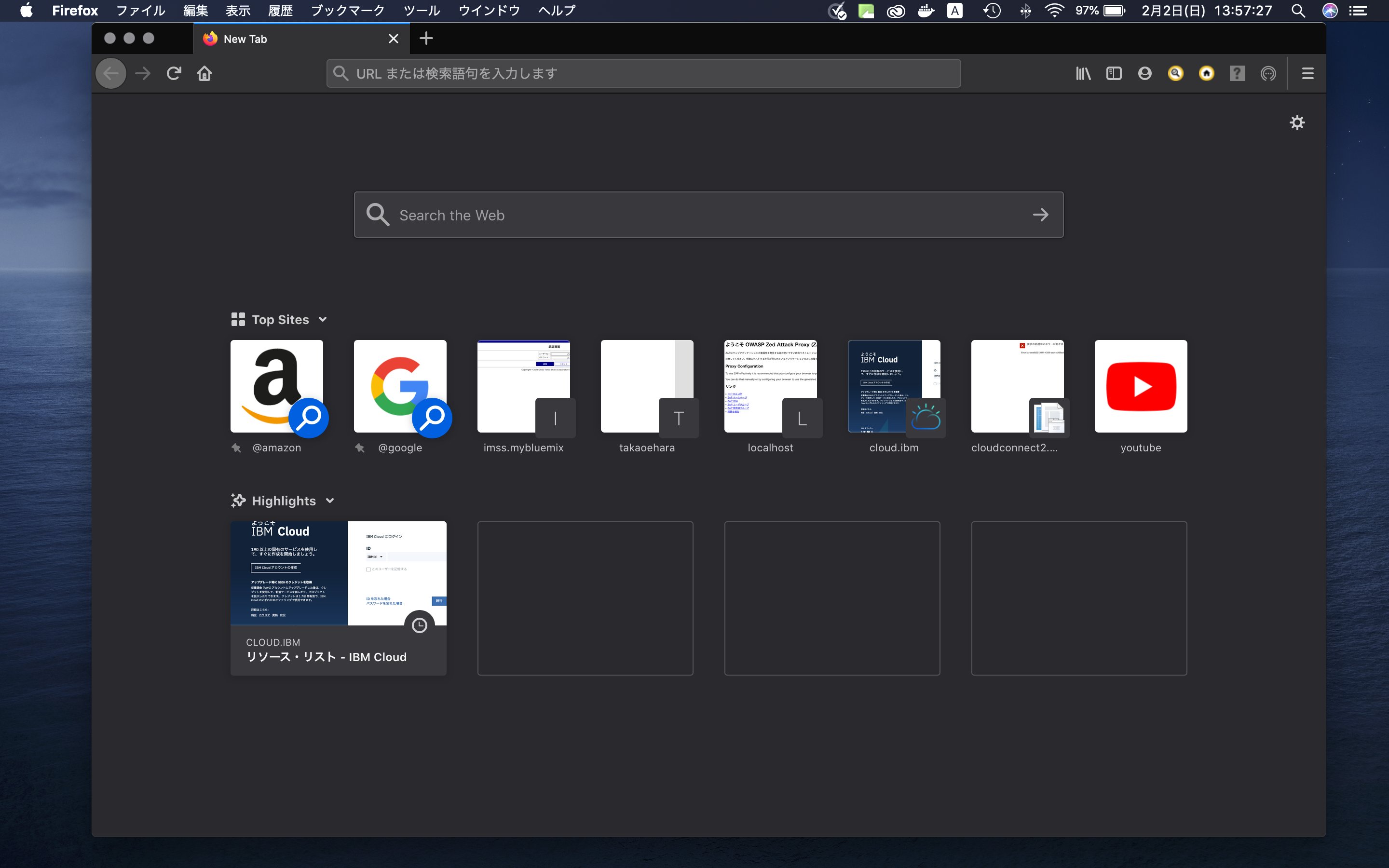Click the input source A icon

(x=955, y=10)
